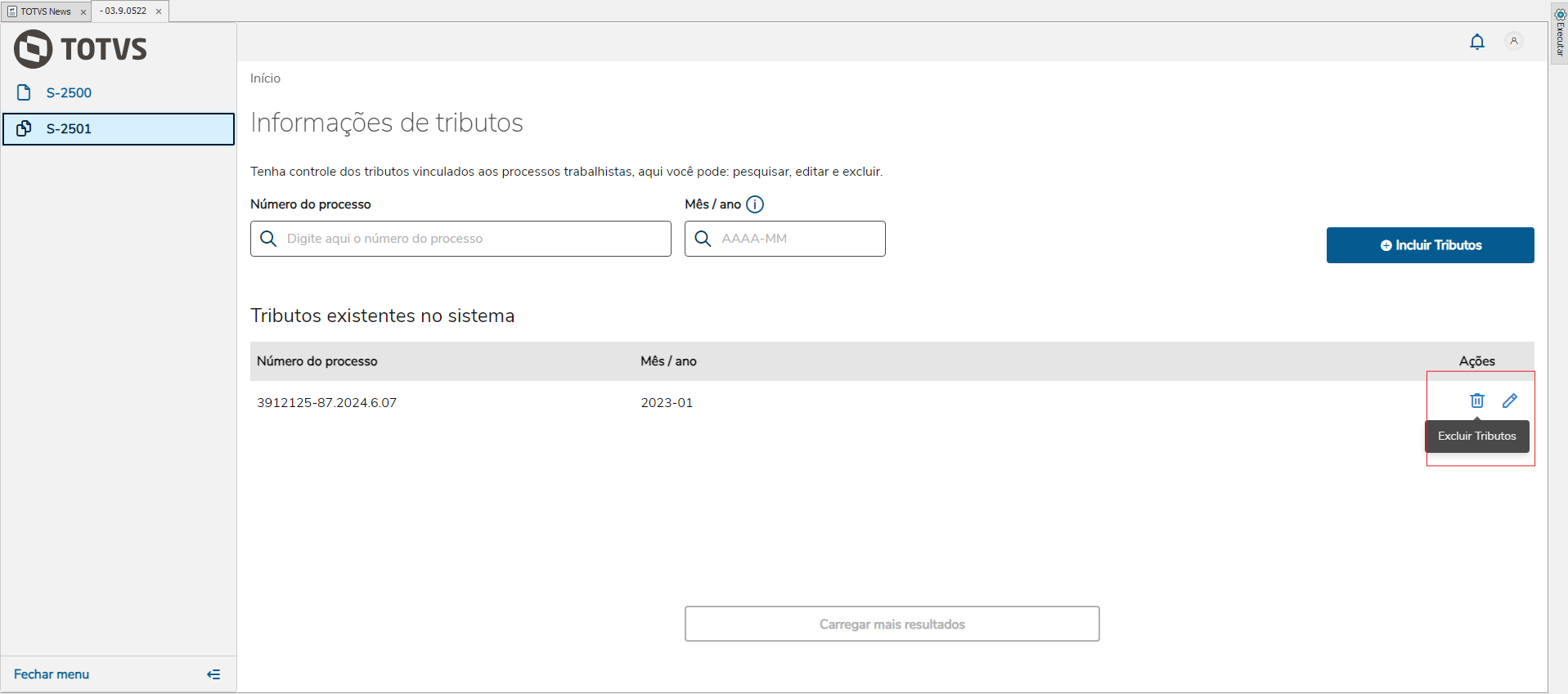1568x694 pixels.
Task: Click the pencil edit icon in Ações
Action: [1509, 401]
